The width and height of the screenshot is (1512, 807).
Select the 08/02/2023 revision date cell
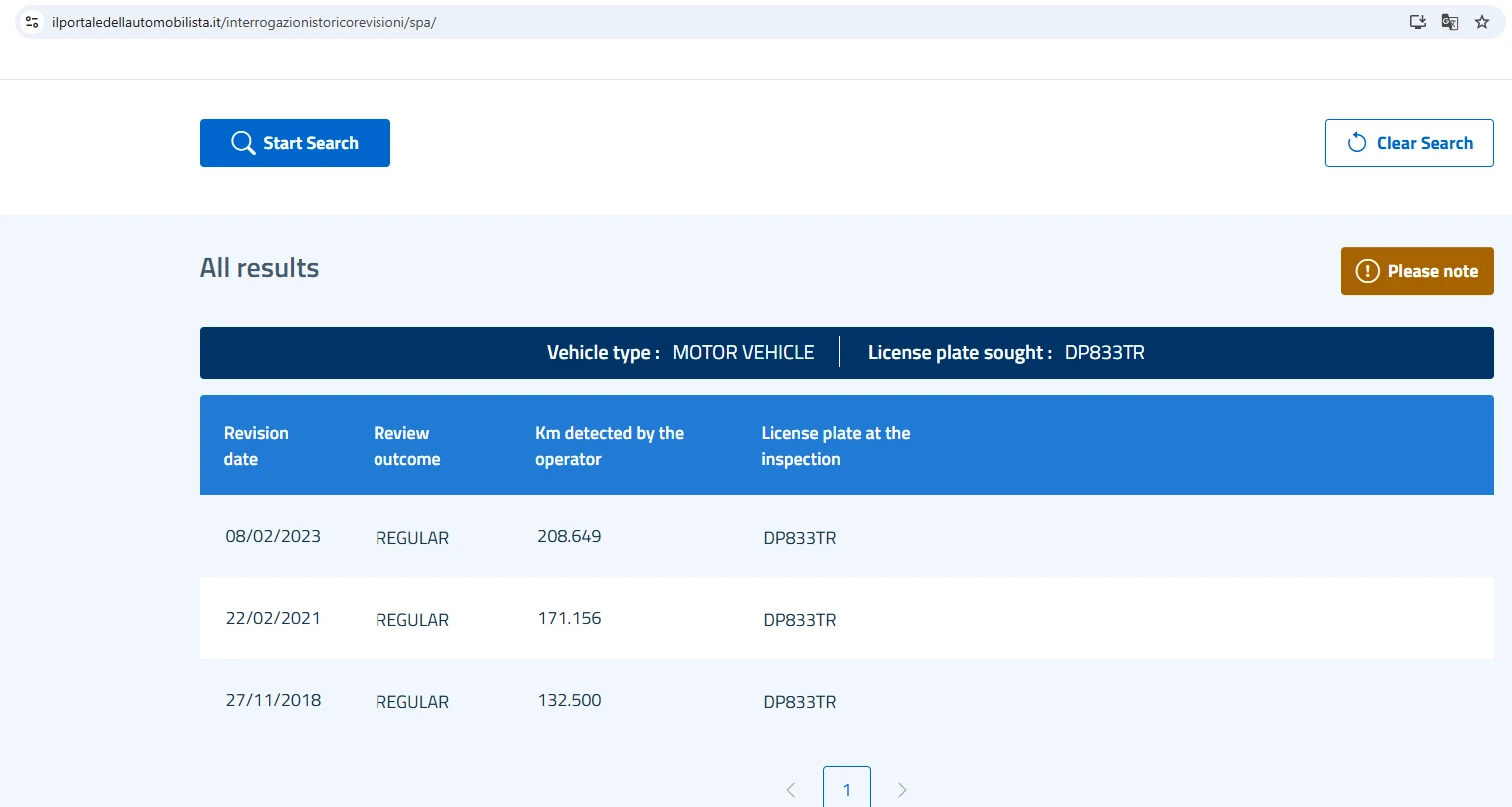click(273, 536)
